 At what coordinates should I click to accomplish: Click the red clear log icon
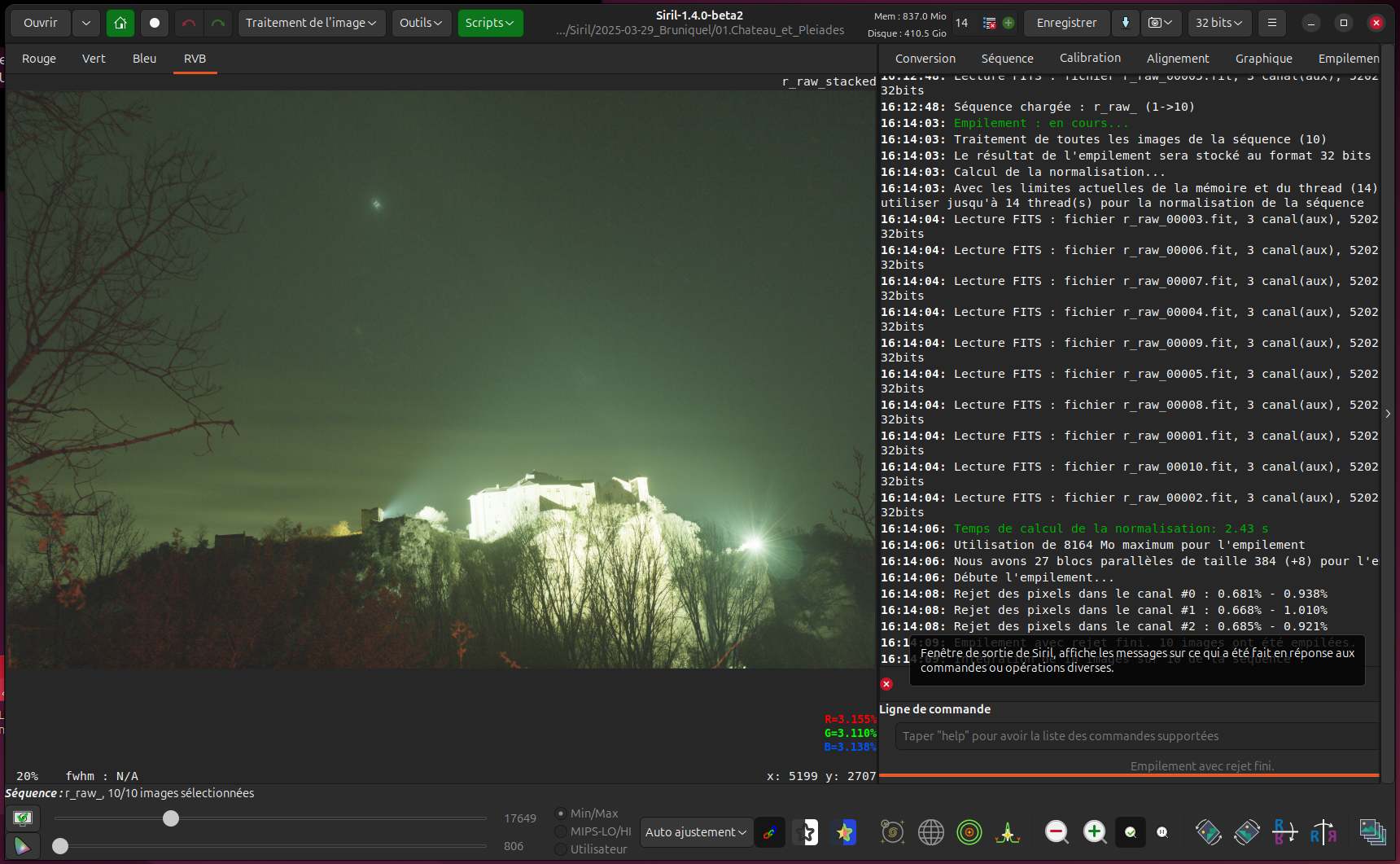point(886,684)
